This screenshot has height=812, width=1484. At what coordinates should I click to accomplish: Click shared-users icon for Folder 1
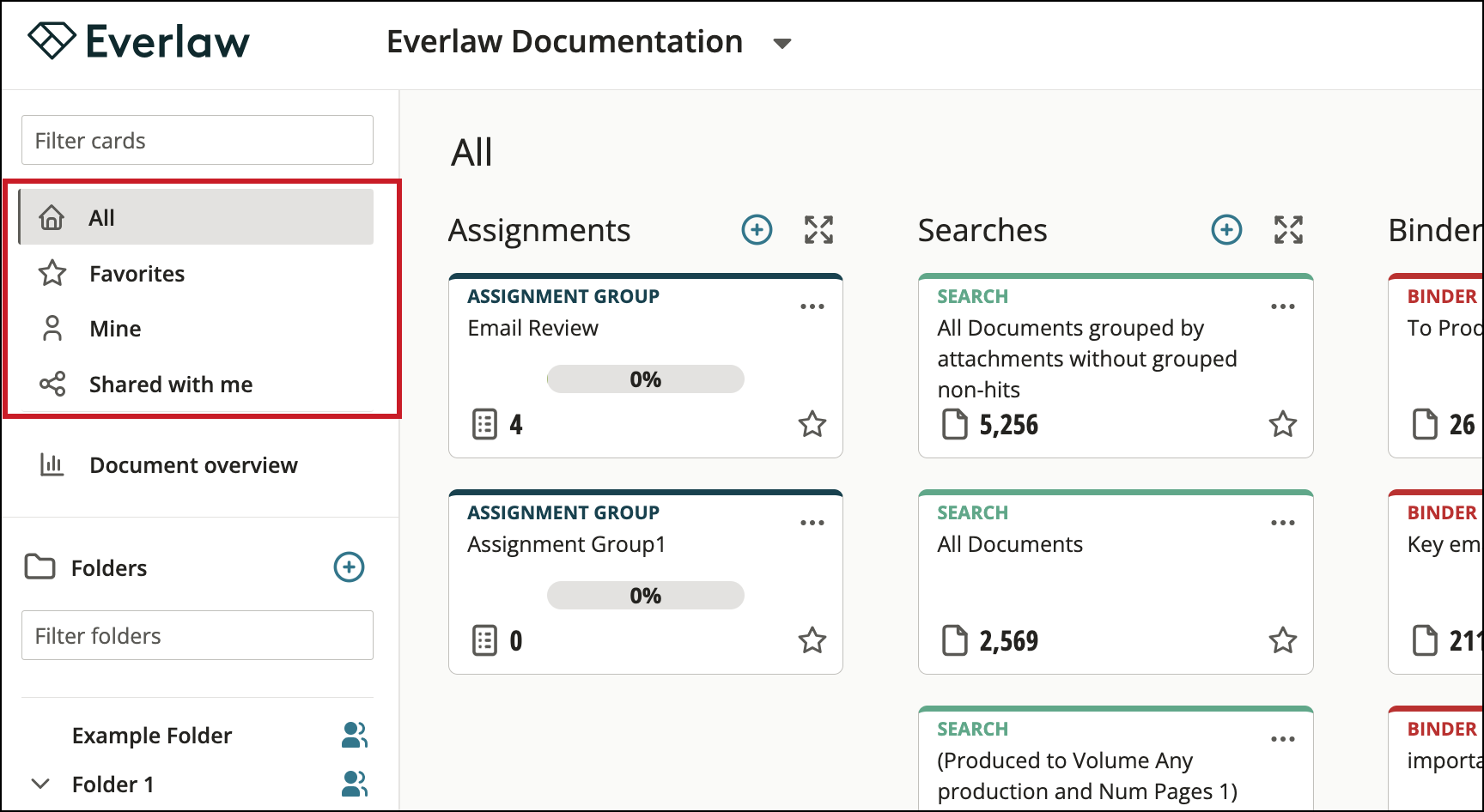pos(355,783)
